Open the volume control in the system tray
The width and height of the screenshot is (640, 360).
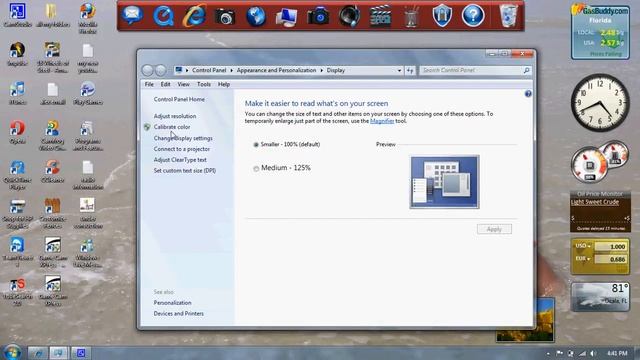pos(593,353)
